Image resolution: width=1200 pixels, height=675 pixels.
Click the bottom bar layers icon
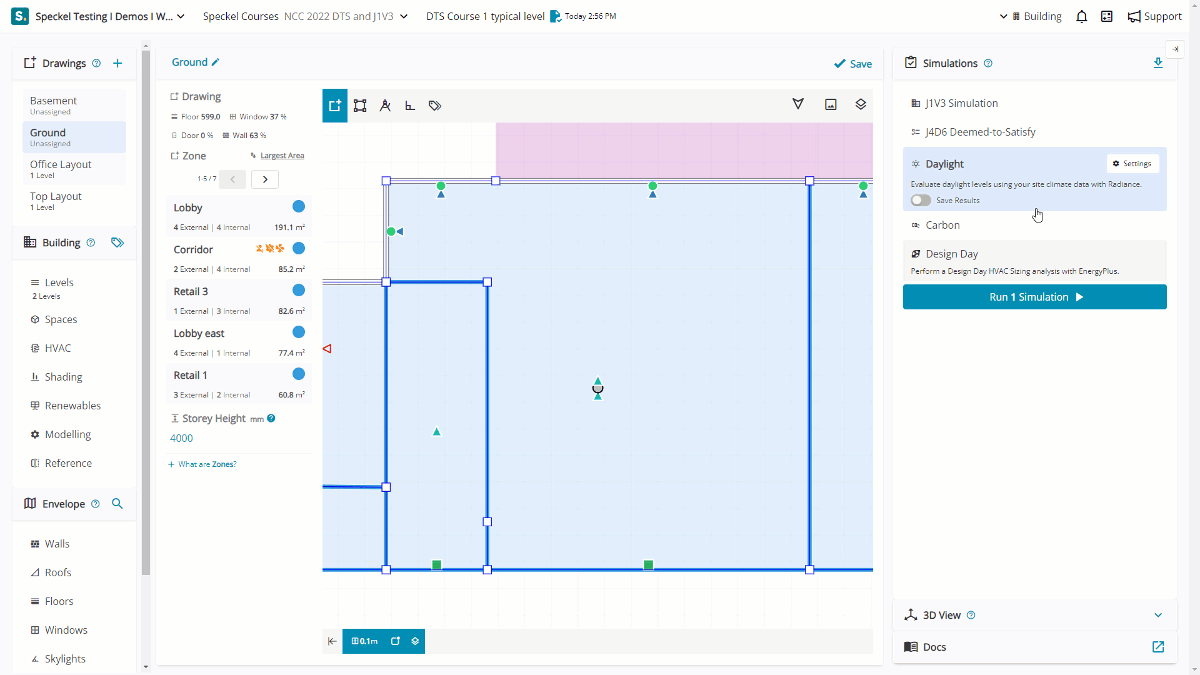415,641
